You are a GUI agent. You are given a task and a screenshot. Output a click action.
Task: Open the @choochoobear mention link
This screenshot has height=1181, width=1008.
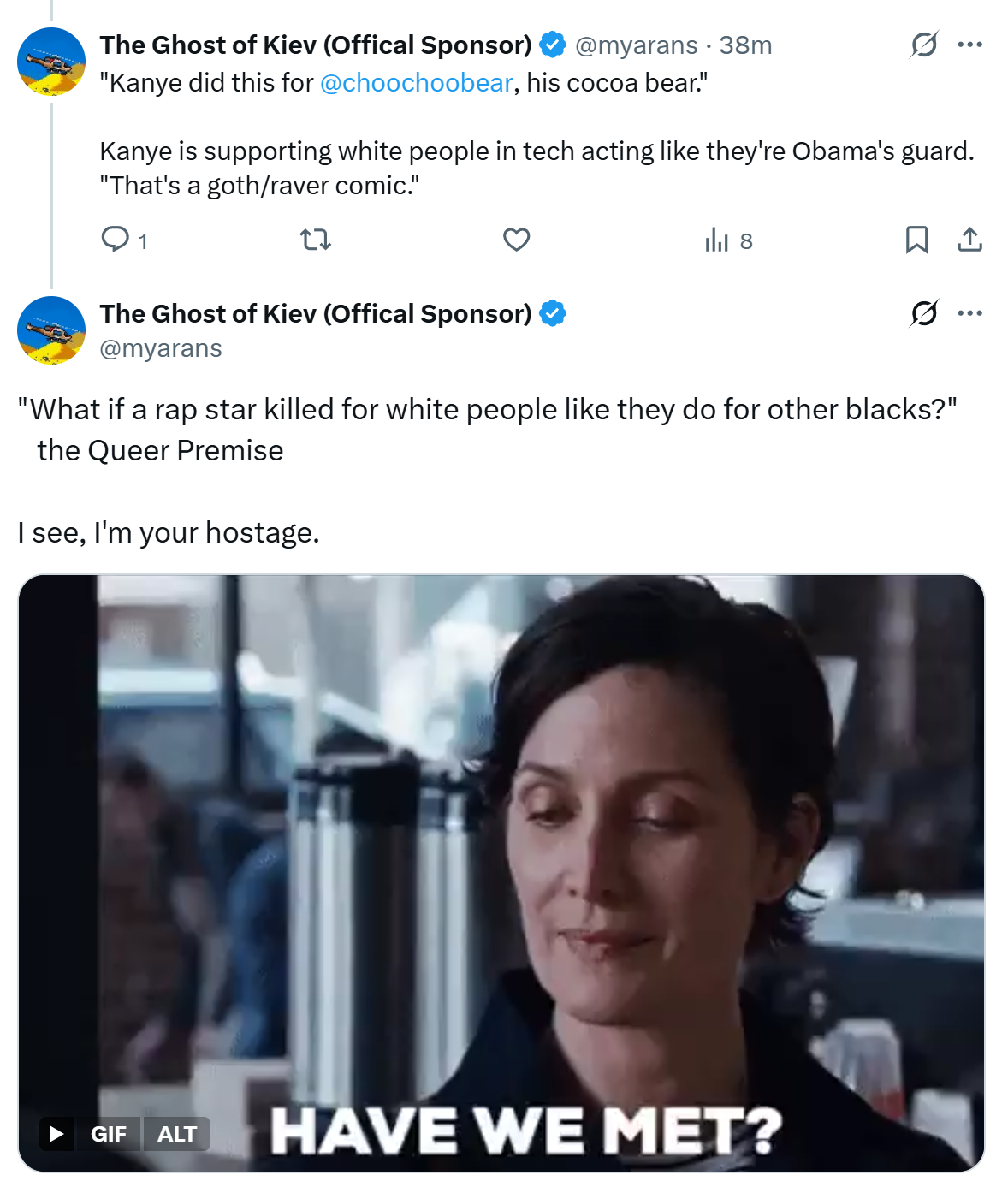[x=416, y=83]
